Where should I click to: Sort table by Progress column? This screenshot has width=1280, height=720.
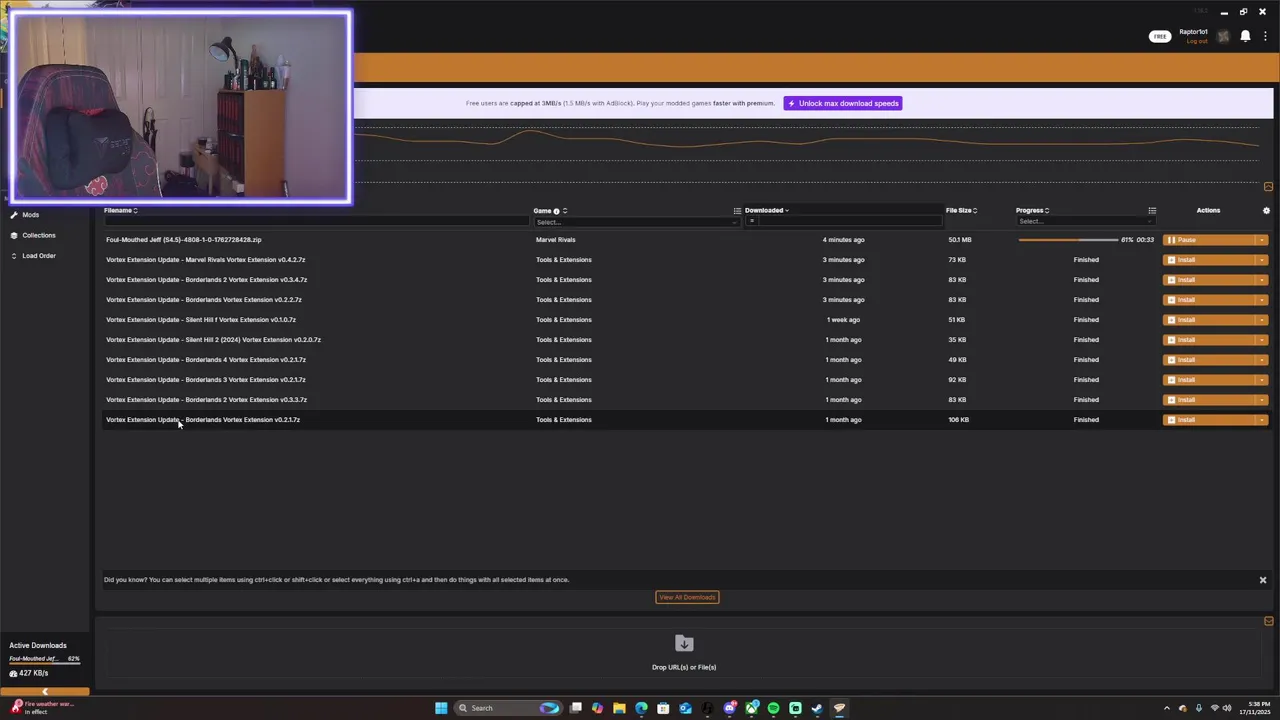1032,210
